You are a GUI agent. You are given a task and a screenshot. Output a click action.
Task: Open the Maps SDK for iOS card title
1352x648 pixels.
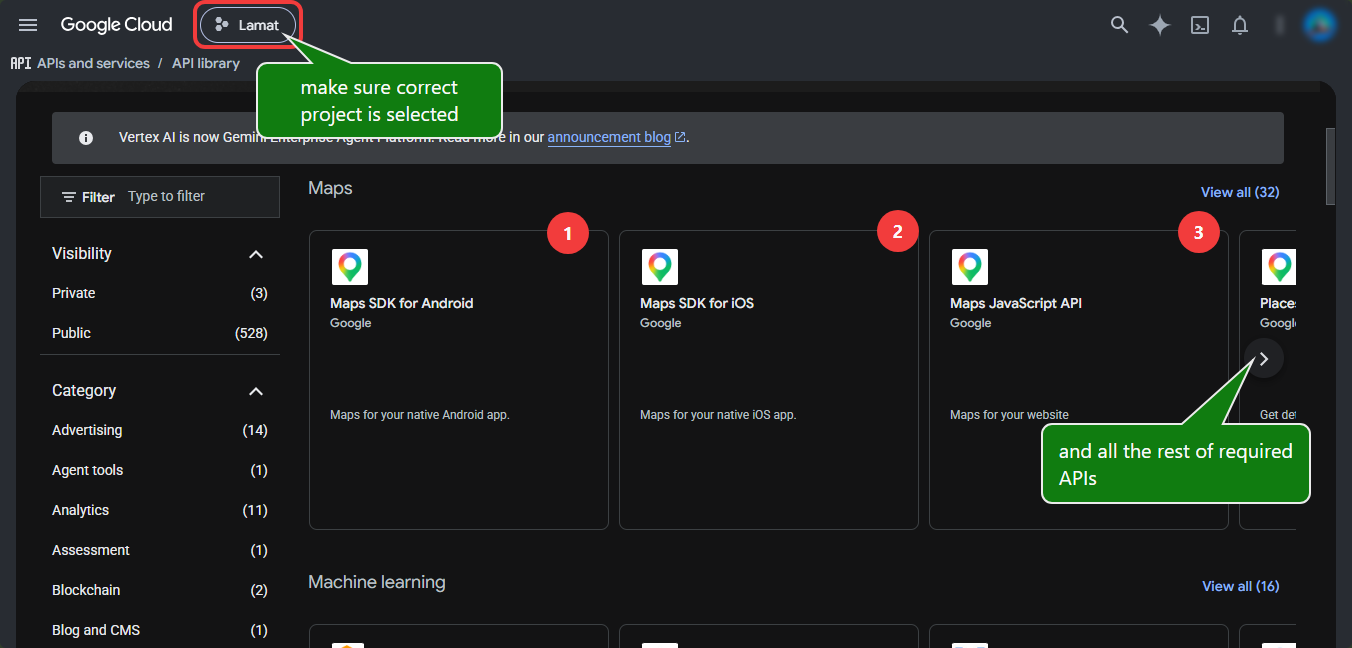(697, 303)
